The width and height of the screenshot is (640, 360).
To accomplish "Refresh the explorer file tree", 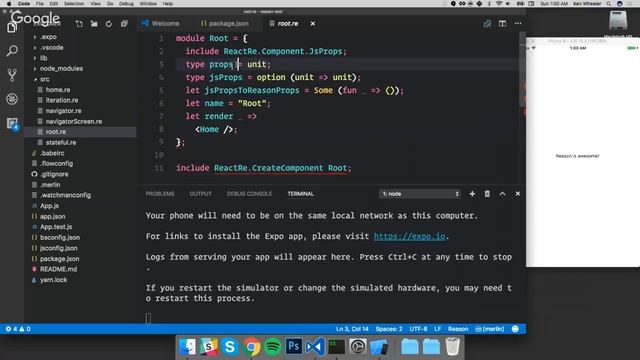I will (x=109, y=24).
